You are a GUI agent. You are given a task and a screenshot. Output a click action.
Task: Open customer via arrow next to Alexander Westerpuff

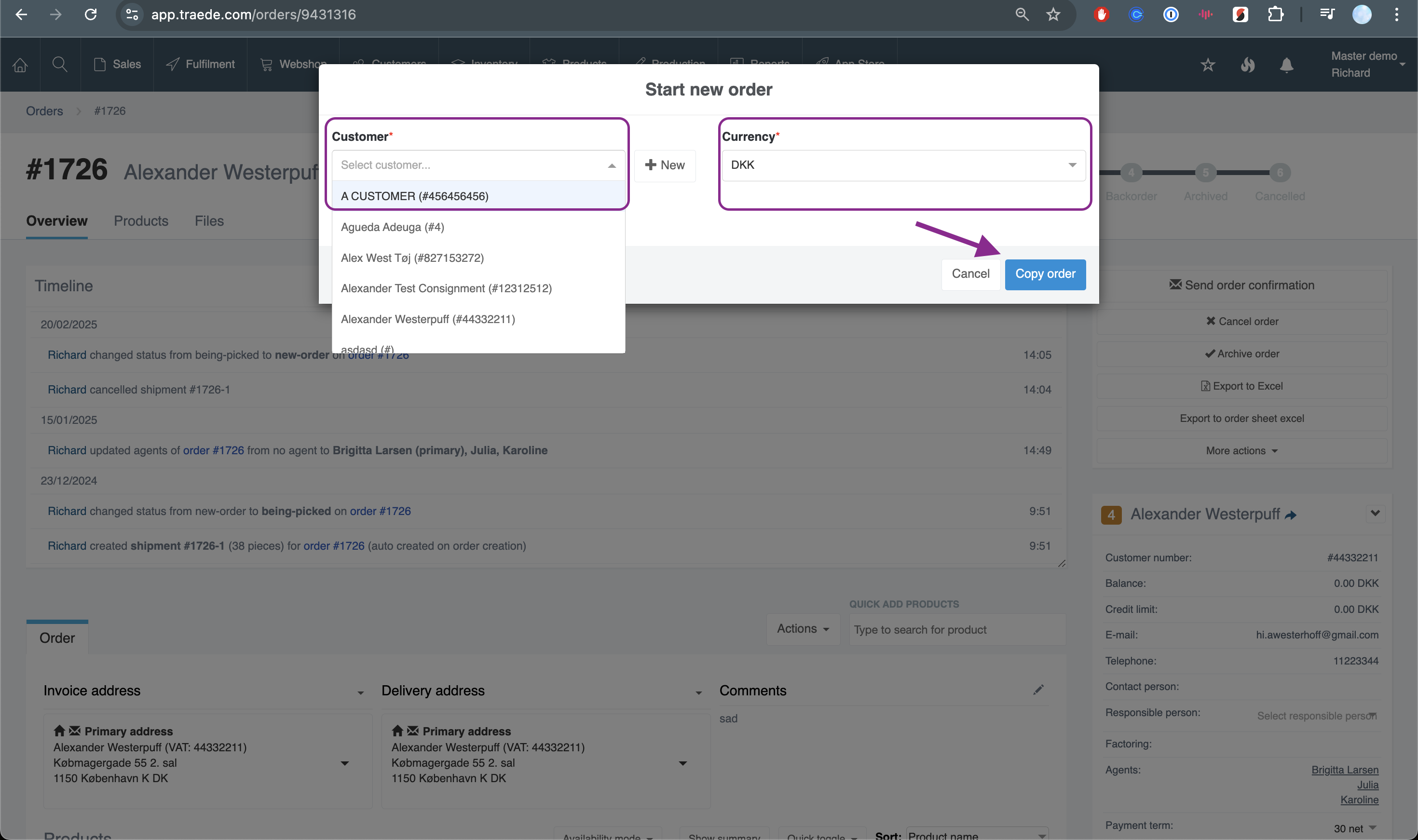(x=1291, y=515)
